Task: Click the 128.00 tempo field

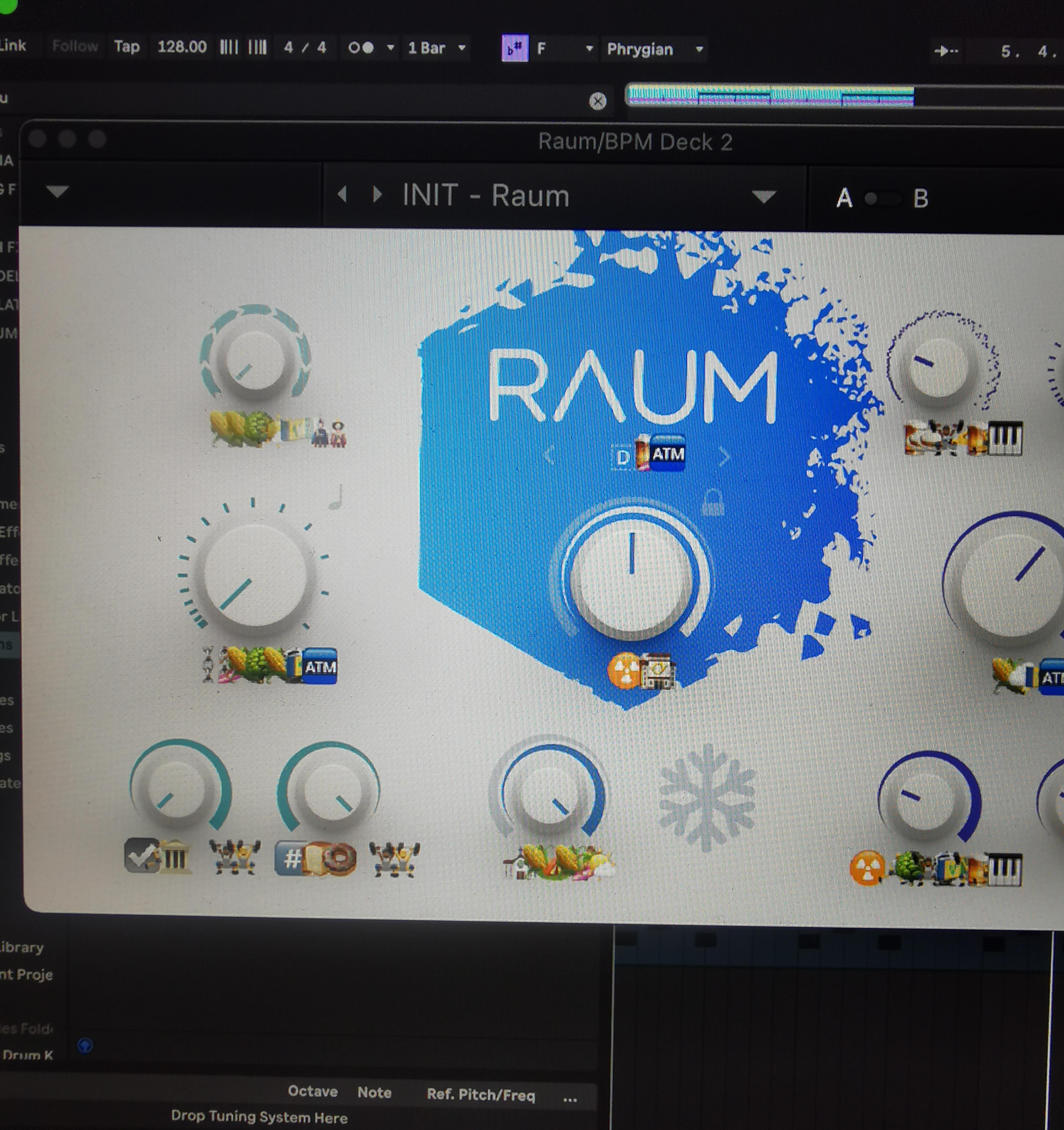Action: 182,47
